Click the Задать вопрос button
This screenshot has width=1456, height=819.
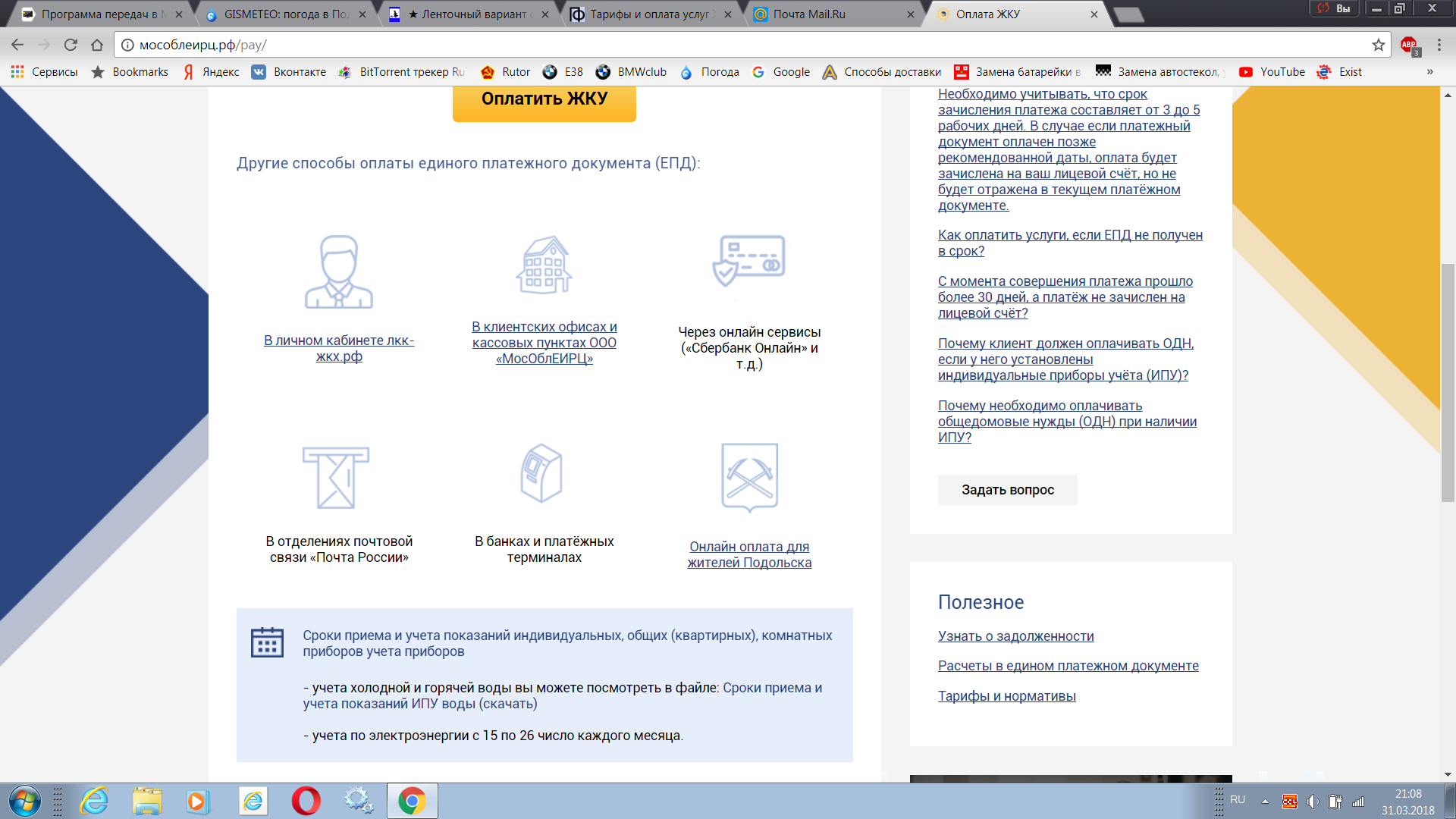(1007, 490)
